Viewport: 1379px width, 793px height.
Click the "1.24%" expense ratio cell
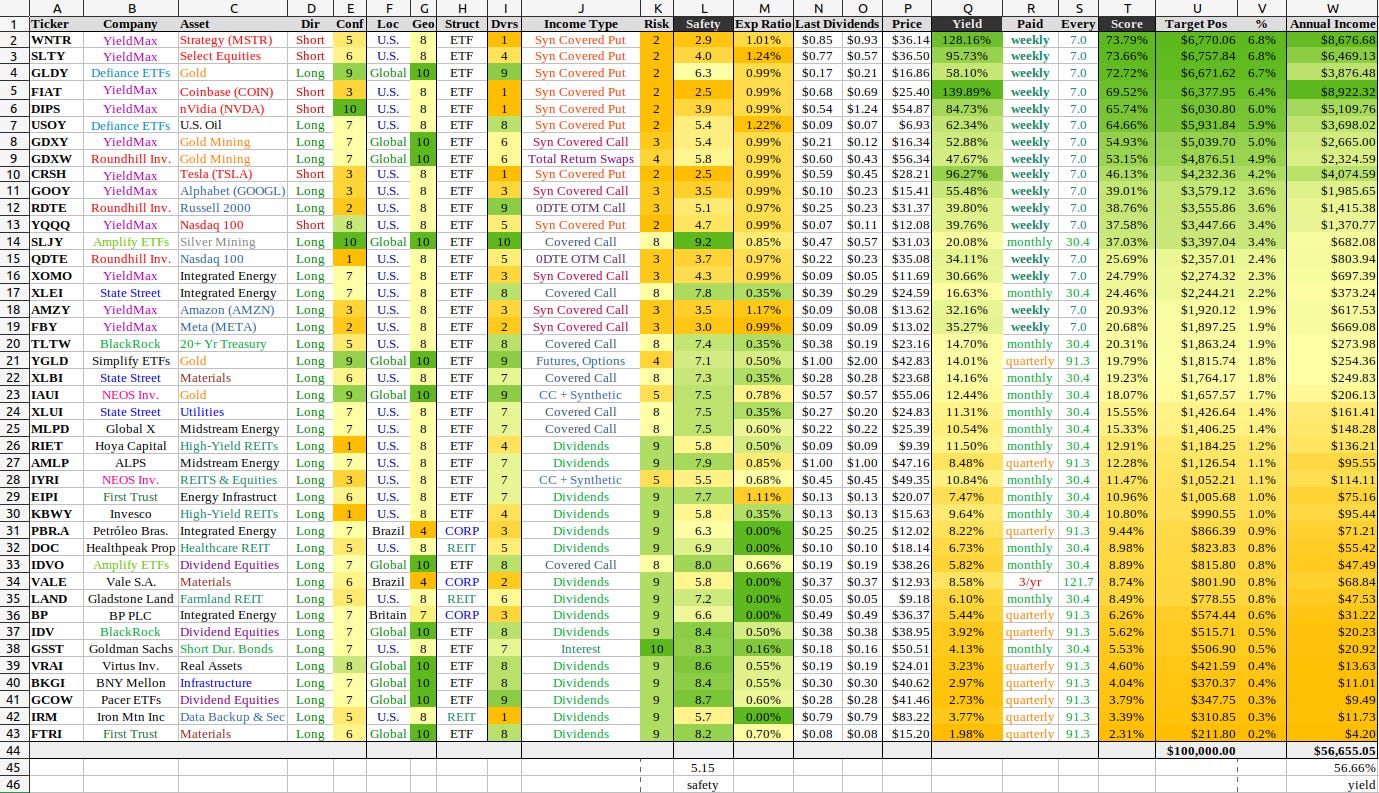coord(763,56)
